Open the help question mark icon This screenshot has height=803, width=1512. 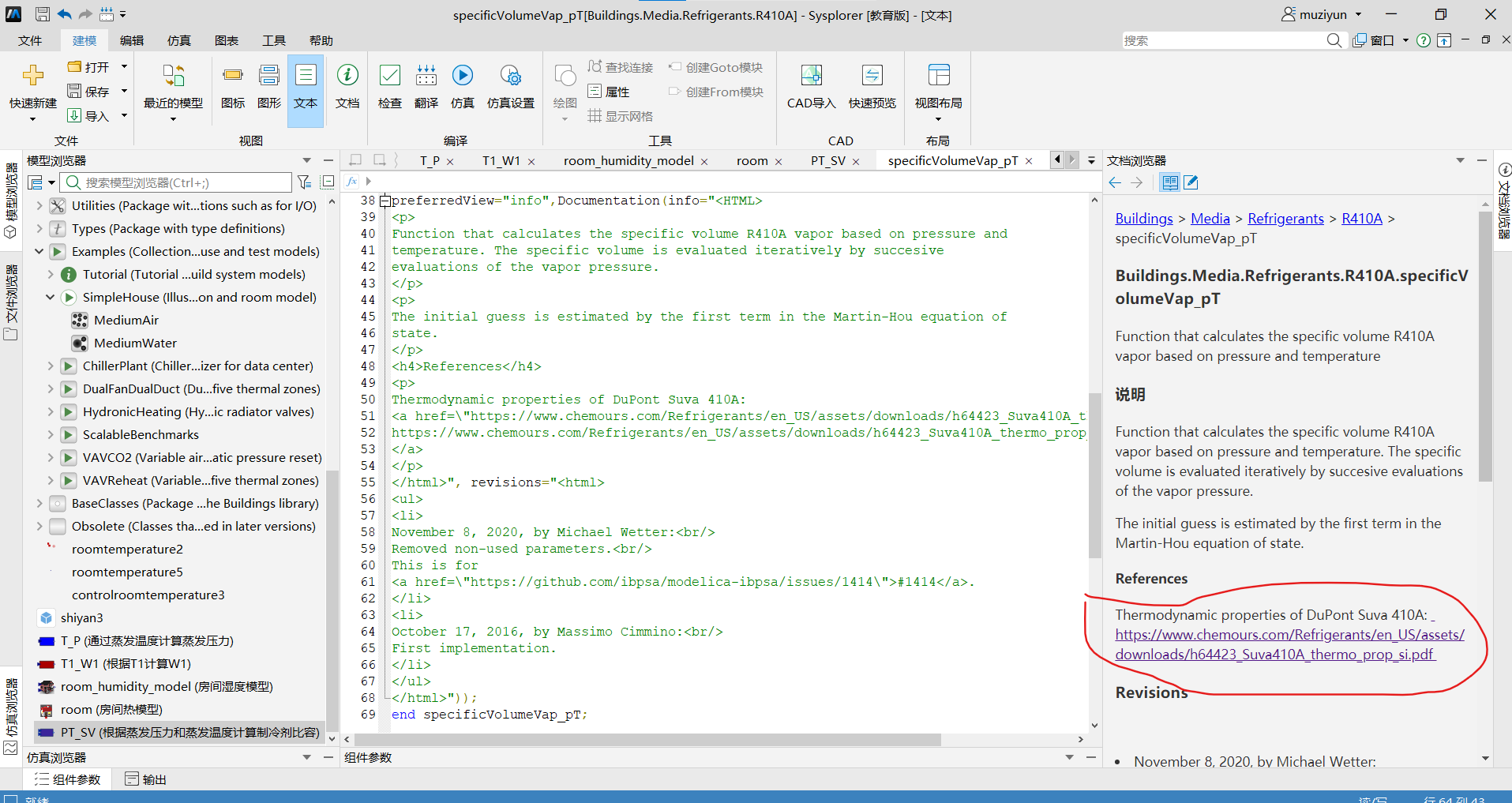(x=1424, y=40)
